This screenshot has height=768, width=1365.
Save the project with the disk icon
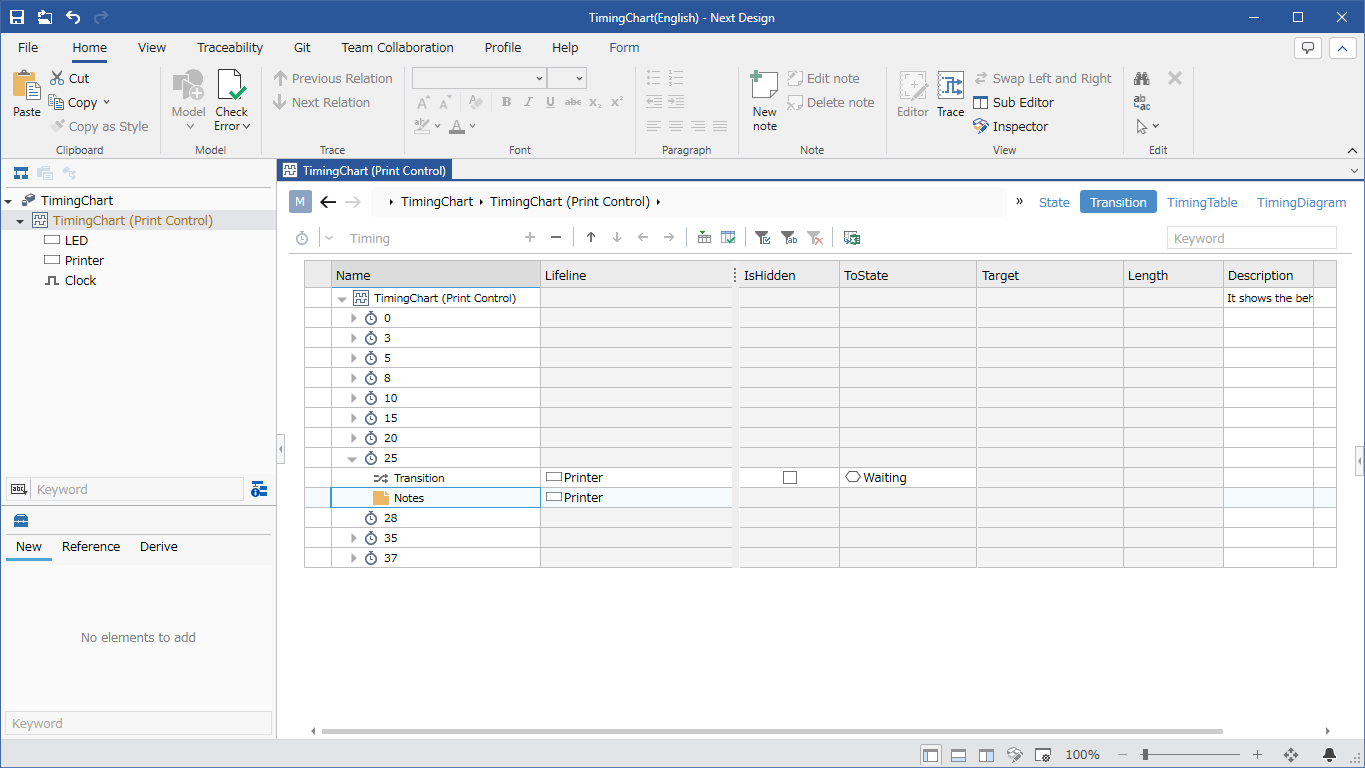[17, 17]
